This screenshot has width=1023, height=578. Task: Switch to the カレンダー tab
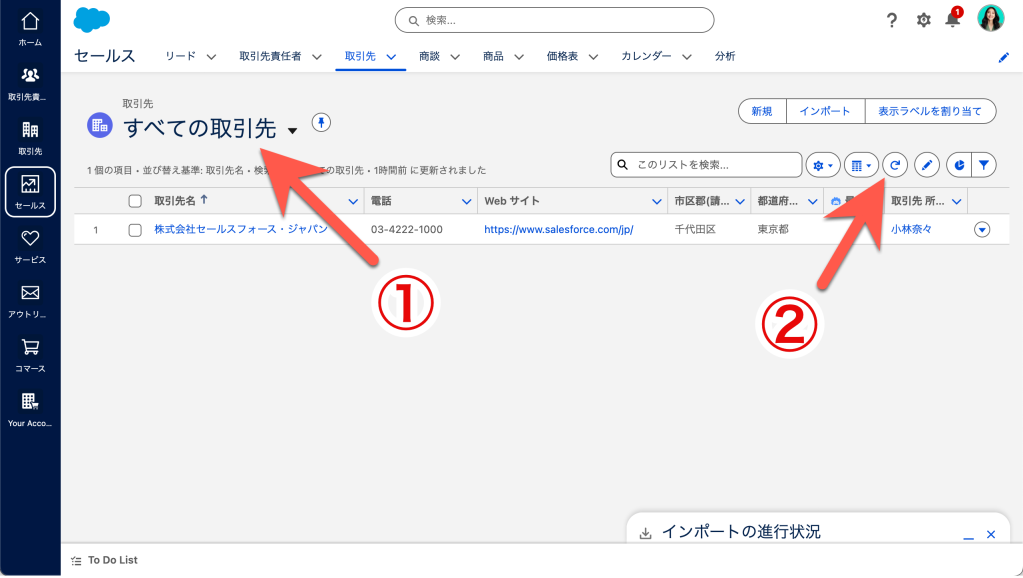click(x=646, y=56)
